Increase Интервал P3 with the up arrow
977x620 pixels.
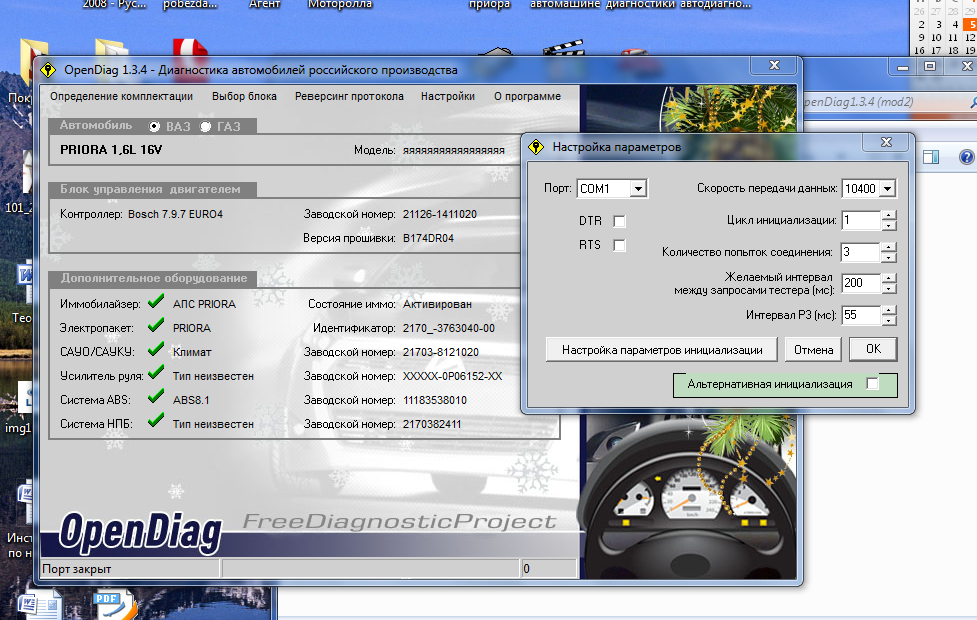[x=889, y=310]
